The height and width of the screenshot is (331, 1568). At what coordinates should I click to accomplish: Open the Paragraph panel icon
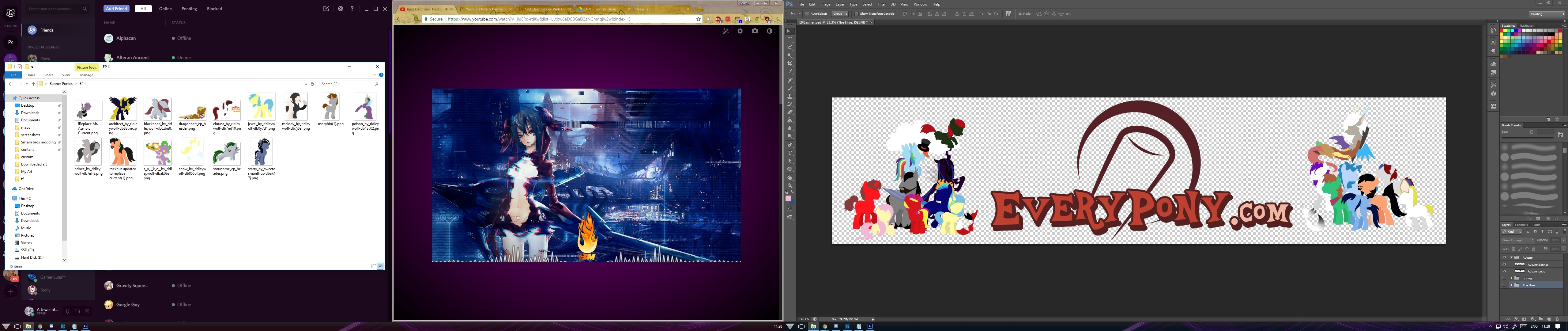pos(1494,51)
